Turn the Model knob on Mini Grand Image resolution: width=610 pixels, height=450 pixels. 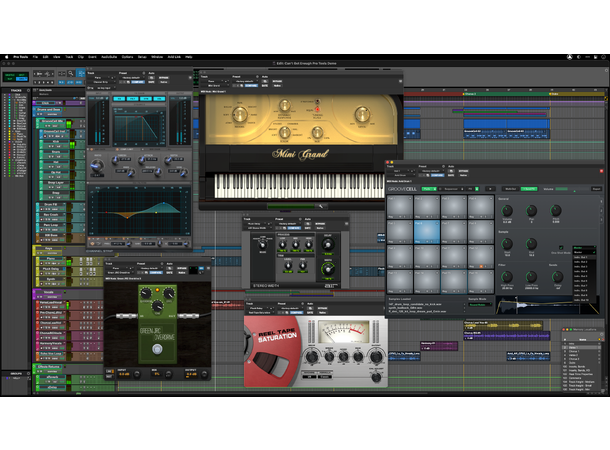click(x=240, y=115)
